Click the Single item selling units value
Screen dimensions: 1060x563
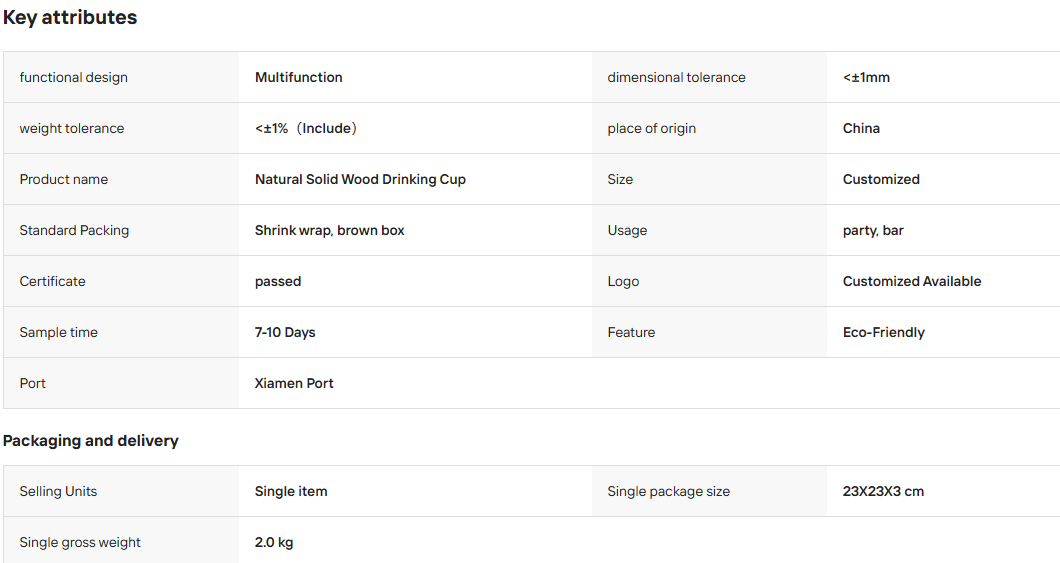[x=291, y=491]
